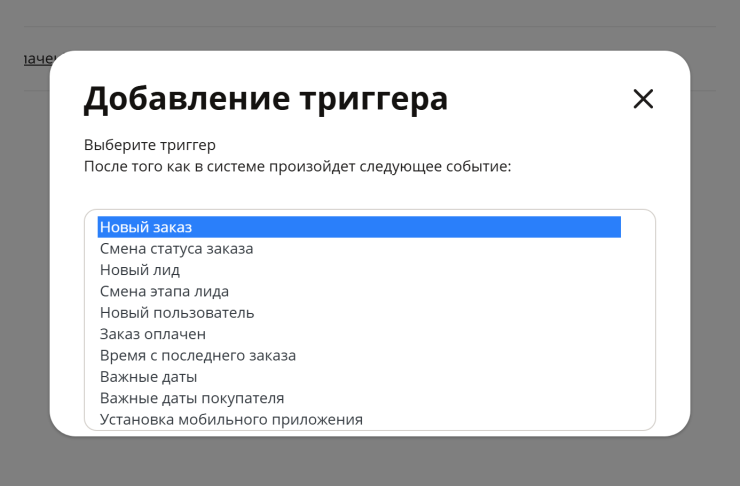Image resolution: width=740 pixels, height=486 pixels.
Task: Pick Важные даты покупателя trigger
Action: 359,398
